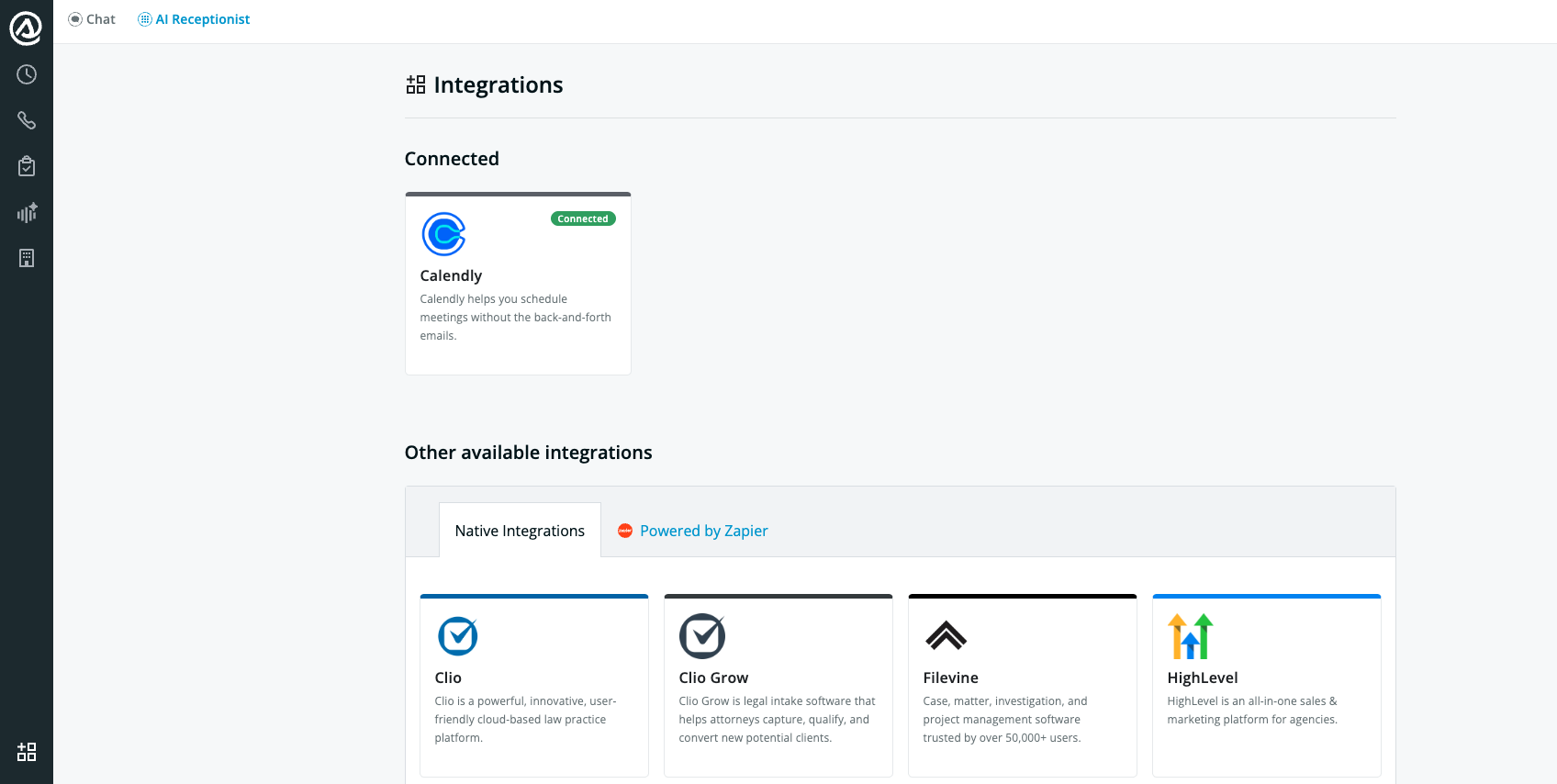1557x784 pixels.
Task: Click the Clio checkmark logo
Action: (457, 636)
